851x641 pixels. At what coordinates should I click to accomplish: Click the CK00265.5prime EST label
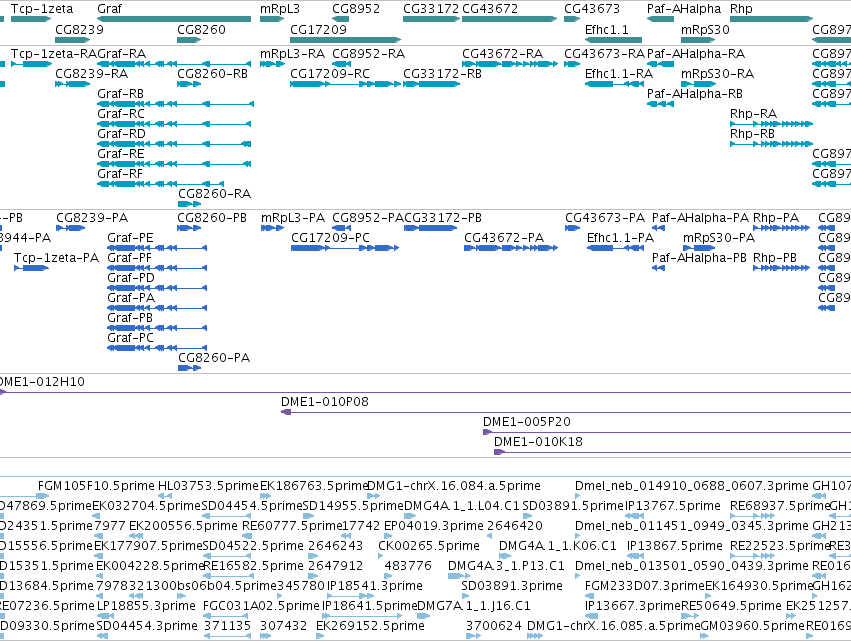pyautogui.click(x=429, y=545)
